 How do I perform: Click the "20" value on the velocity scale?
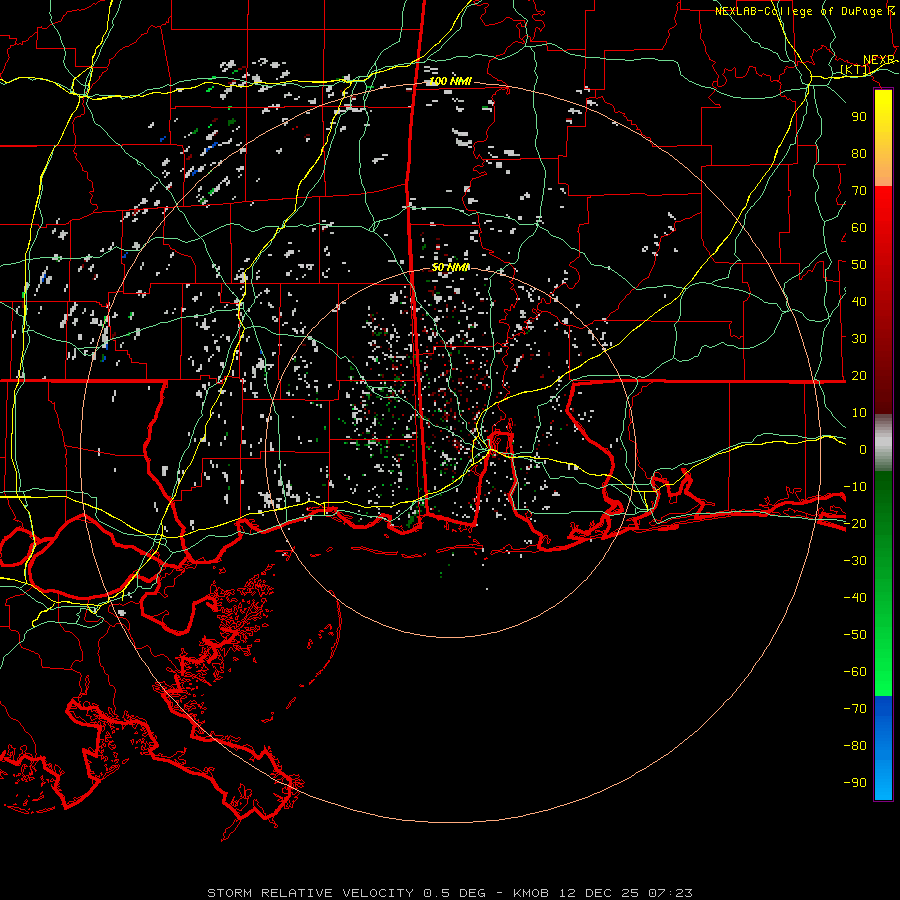[859, 375]
